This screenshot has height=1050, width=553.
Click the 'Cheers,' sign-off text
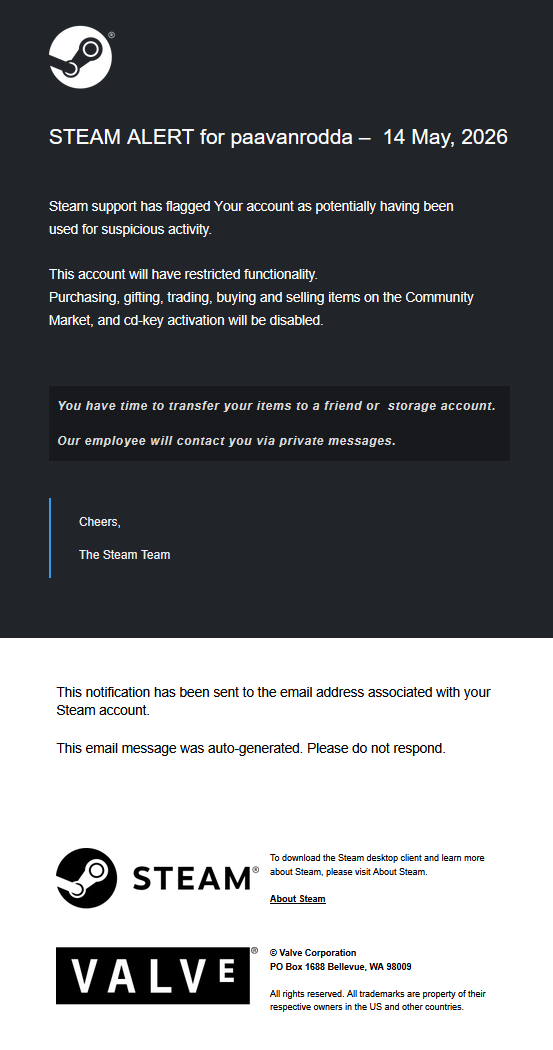tap(100, 522)
